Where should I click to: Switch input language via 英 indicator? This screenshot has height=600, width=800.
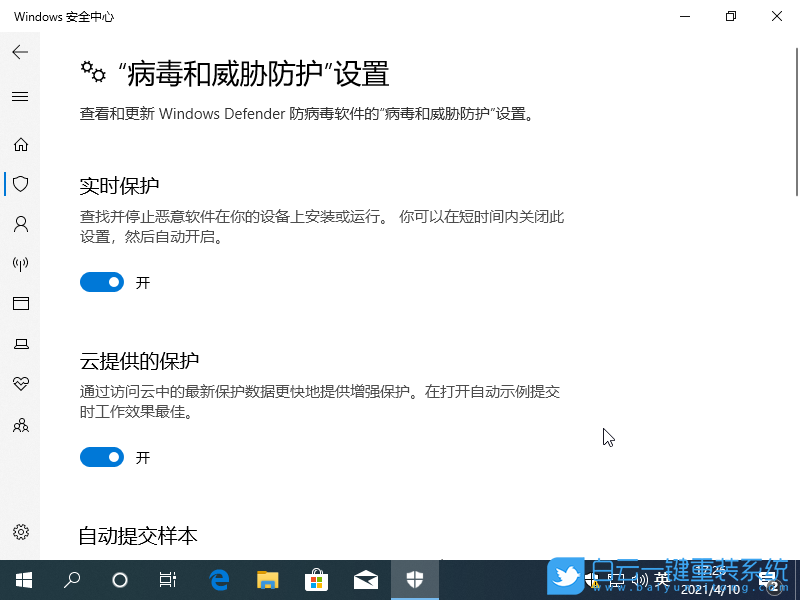point(663,578)
